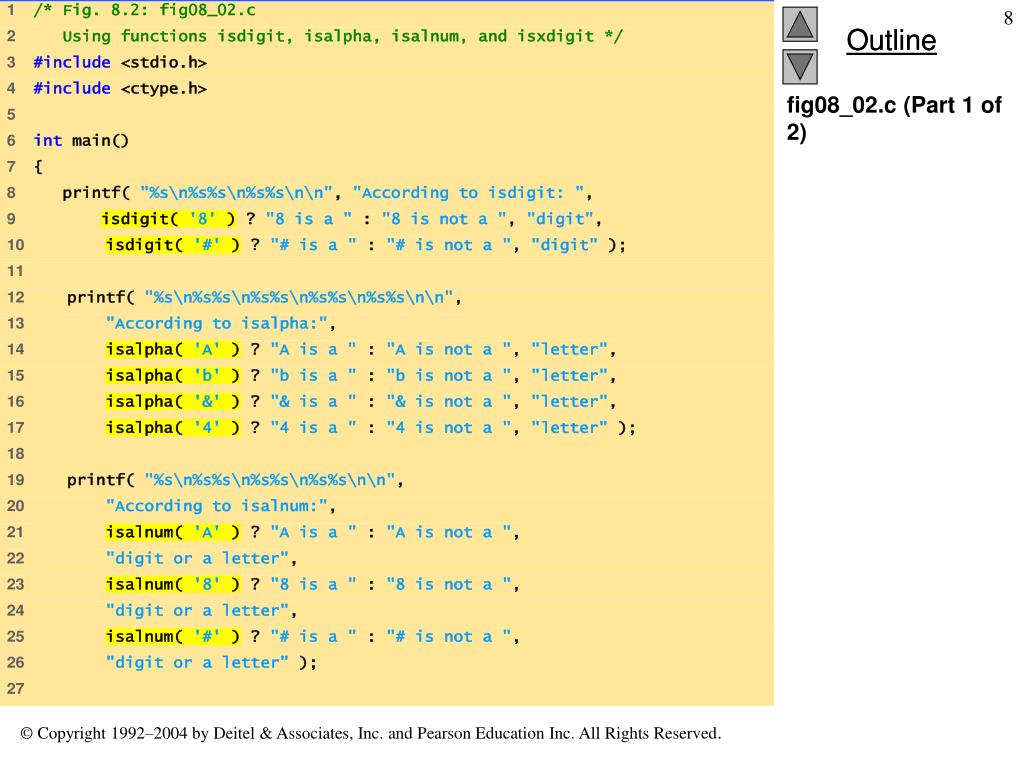
Task: Click highlighted isalpha( 'b' ) call
Action: [172, 376]
